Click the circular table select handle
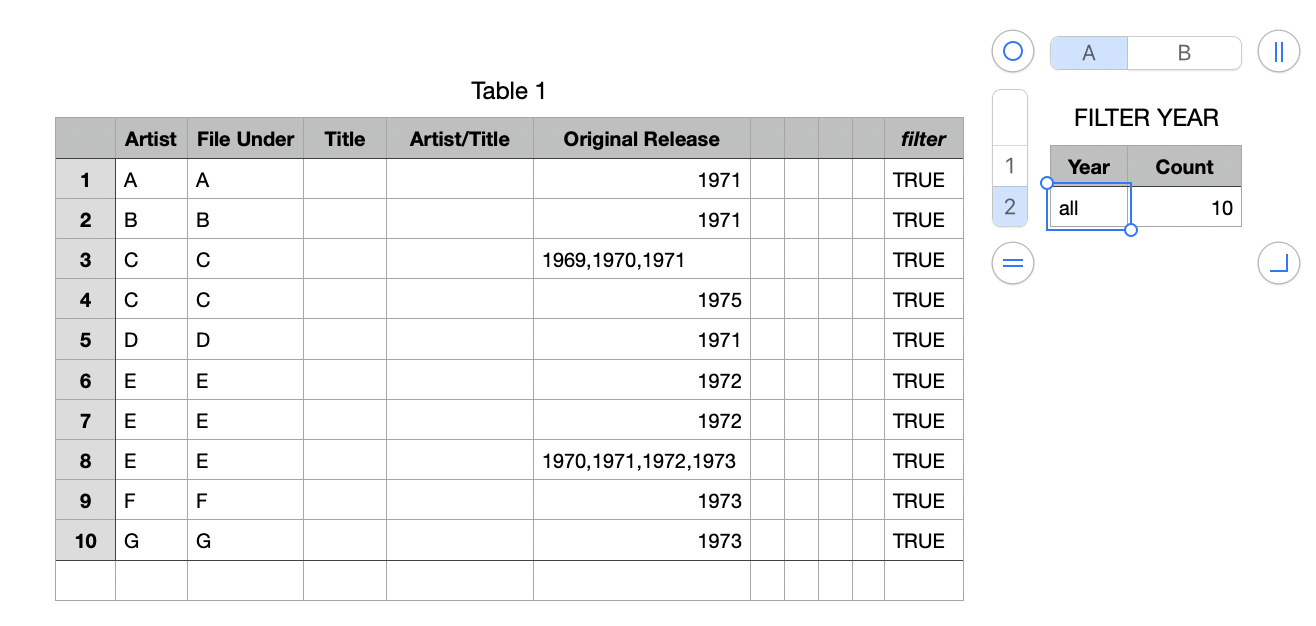This screenshot has width=1316, height=626. click(x=1013, y=51)
